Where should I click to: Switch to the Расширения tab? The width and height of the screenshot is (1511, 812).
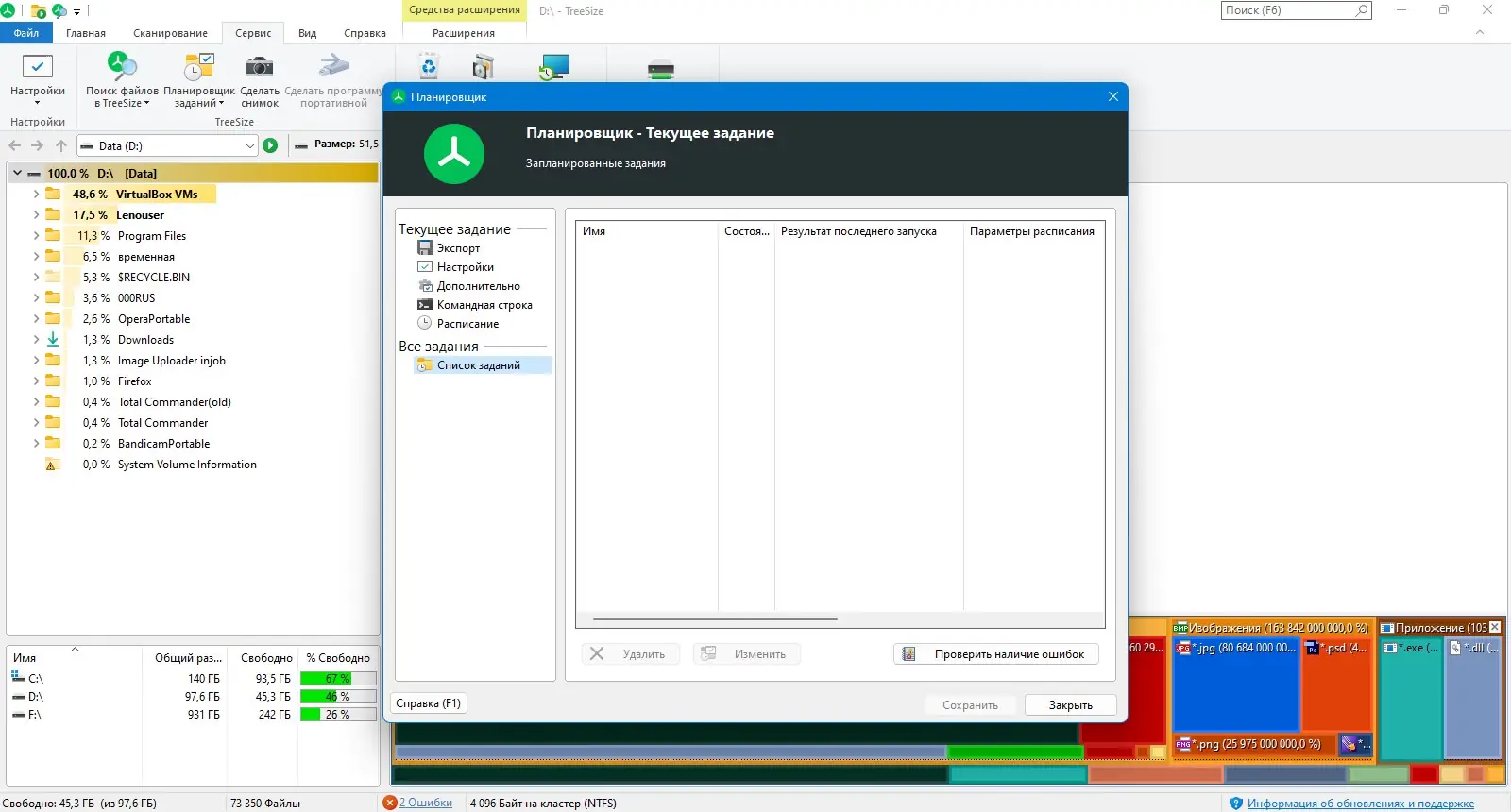464,33
